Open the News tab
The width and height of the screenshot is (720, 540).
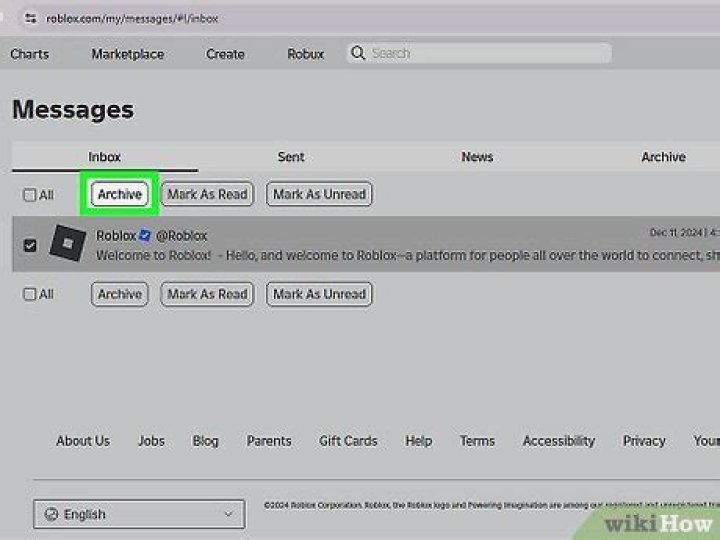[477, 157]
